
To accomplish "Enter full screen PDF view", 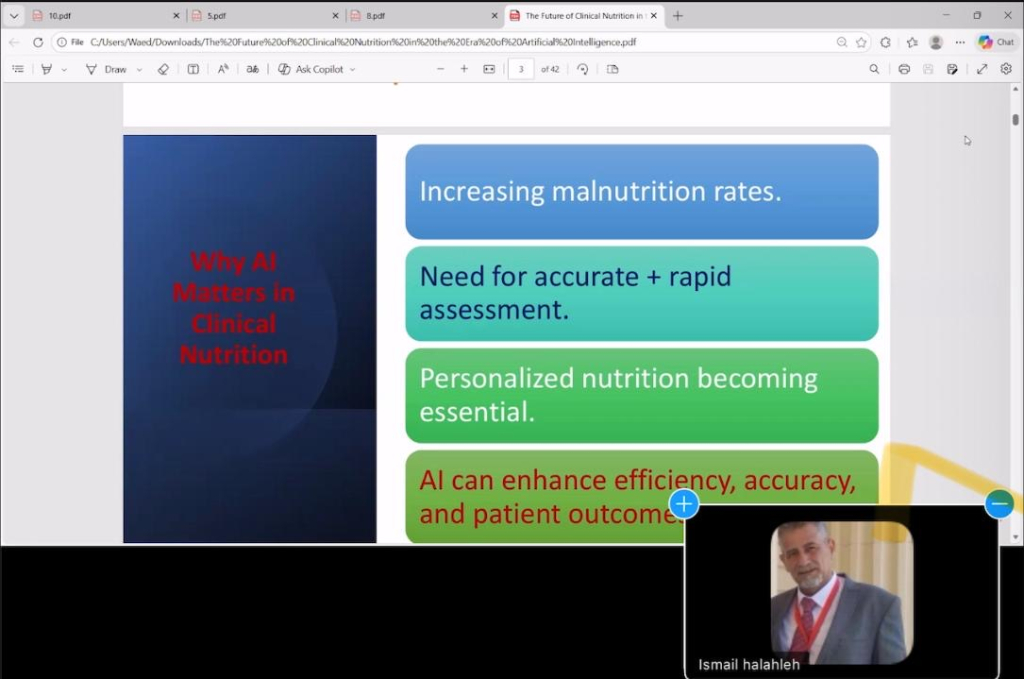I will pos(981,69).
